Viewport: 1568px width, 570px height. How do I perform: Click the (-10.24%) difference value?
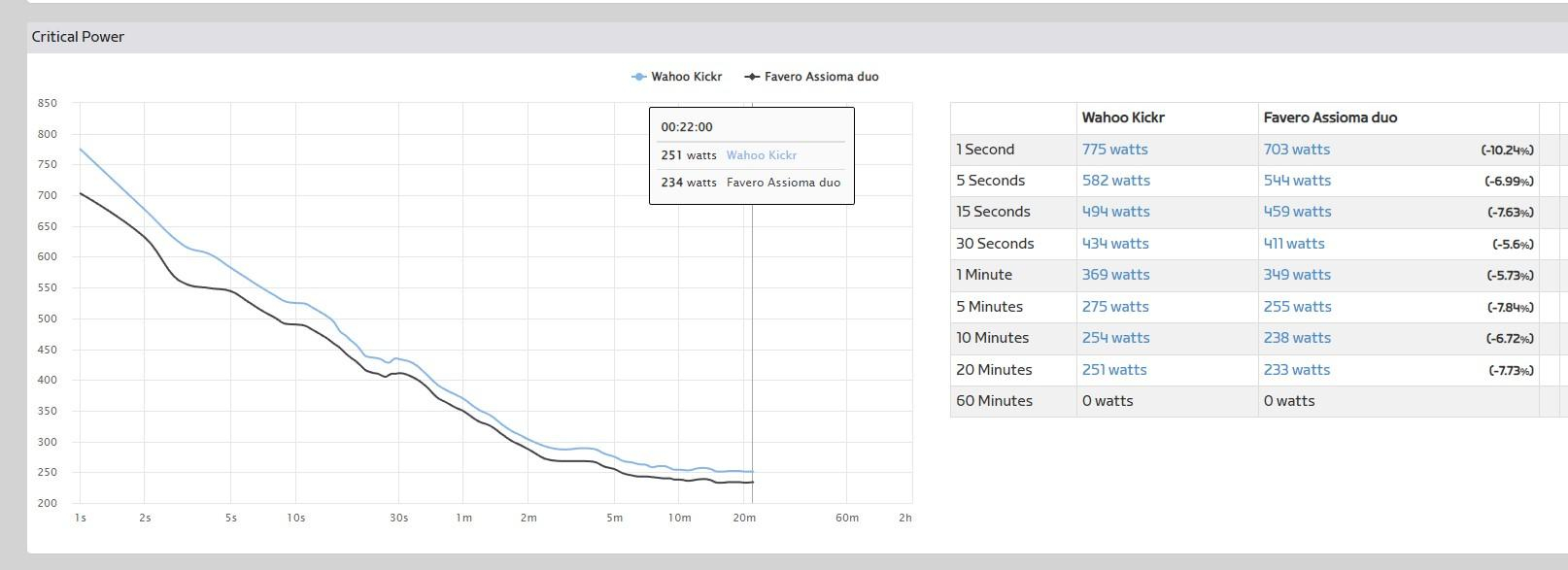[1507, 151]
